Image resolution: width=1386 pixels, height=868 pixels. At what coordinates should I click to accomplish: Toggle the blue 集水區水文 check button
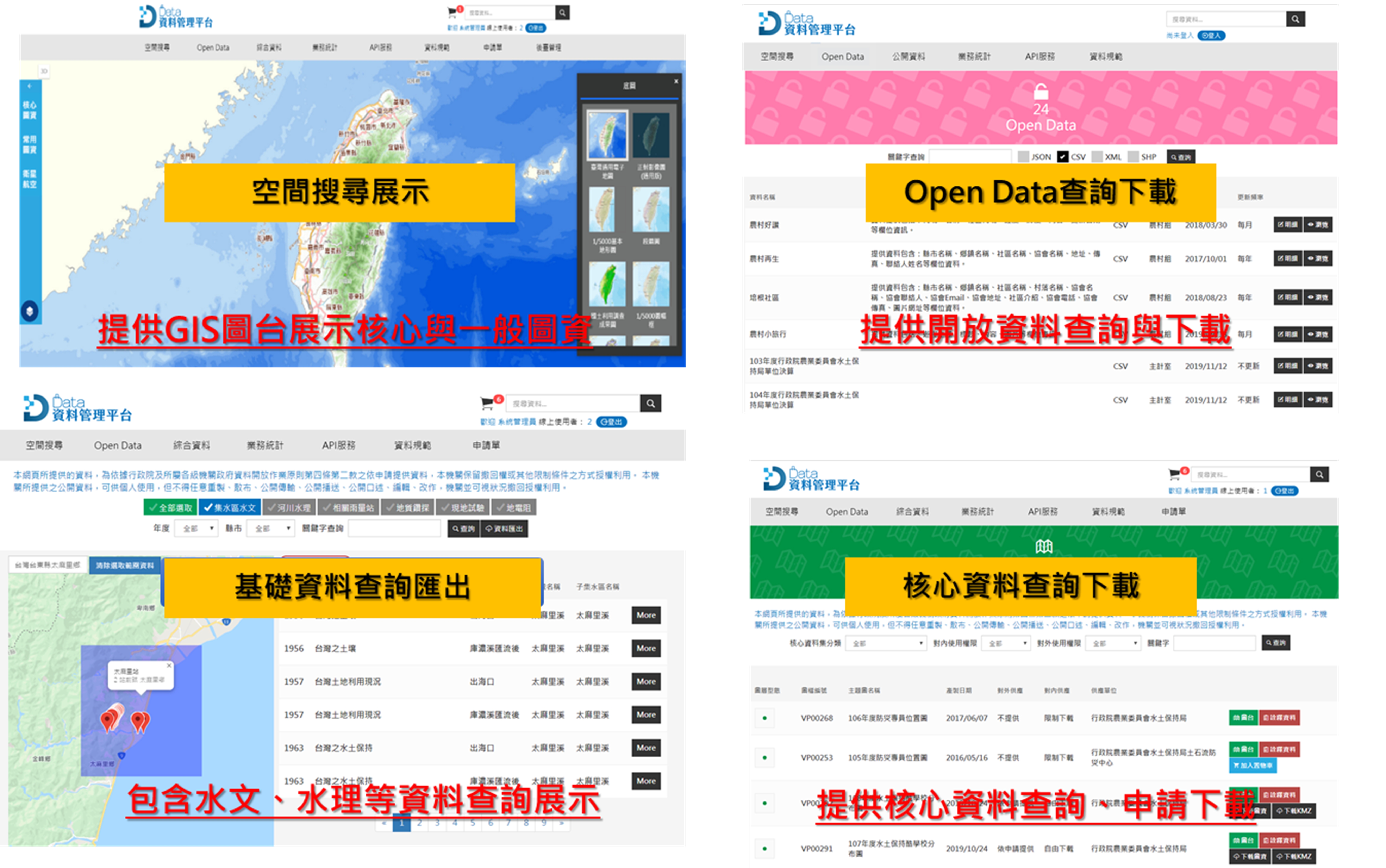230,507
